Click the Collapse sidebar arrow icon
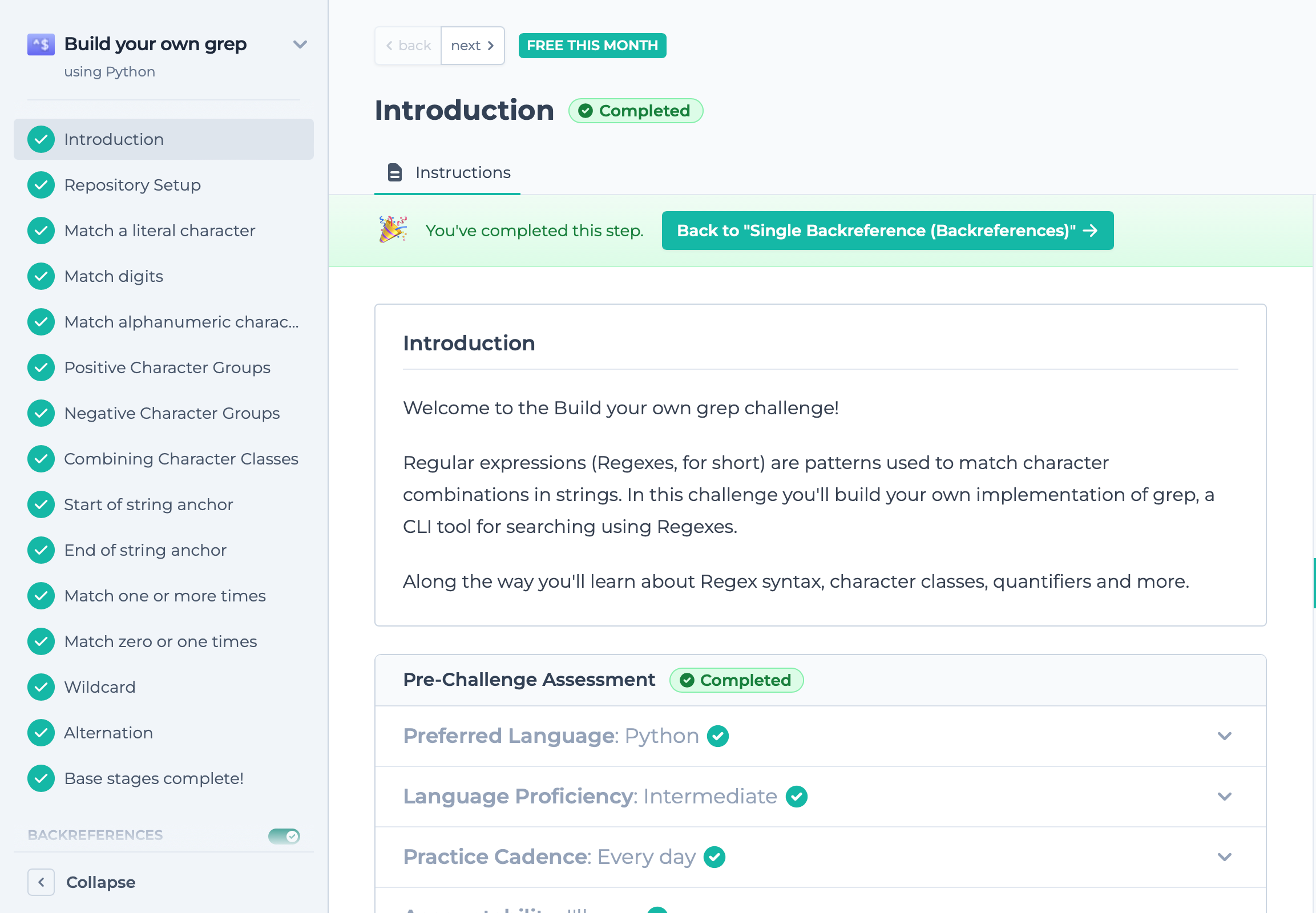The image size is (1316, 913). coord(41,882)
